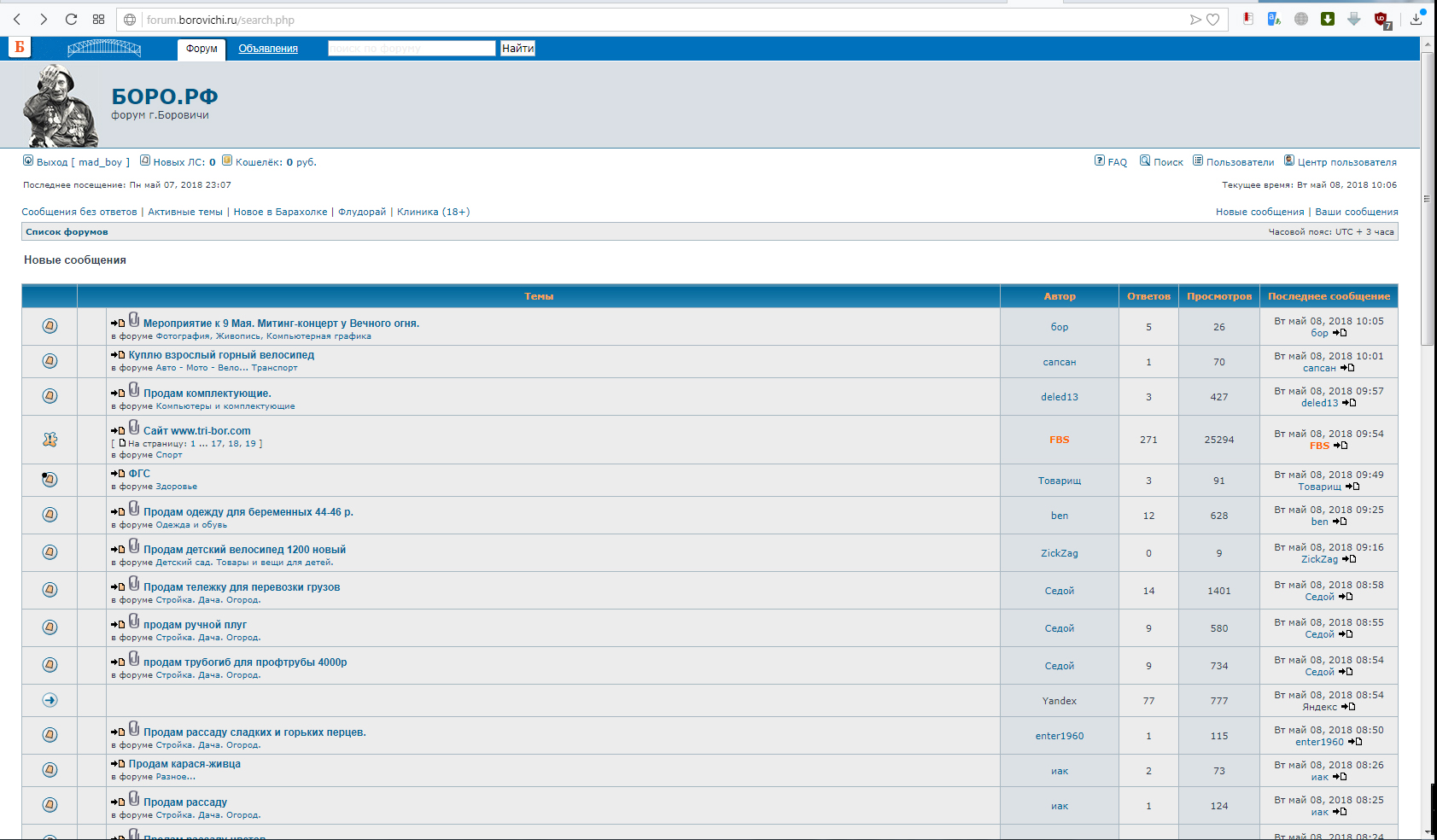The image size is (1437, 840).
Task: Click the topic status icon for ФГС row
Action: tap(50, 479)
